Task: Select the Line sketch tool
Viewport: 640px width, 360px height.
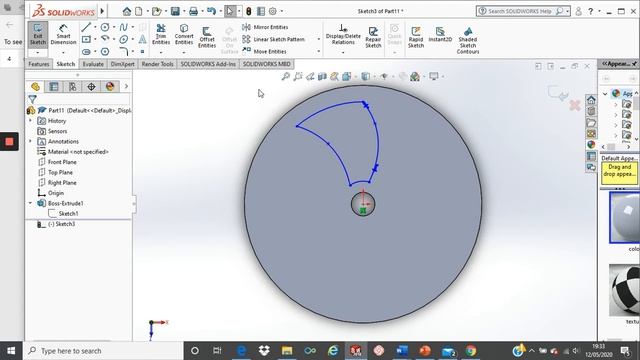Action: pyautogui.click(x=86, y=27)
